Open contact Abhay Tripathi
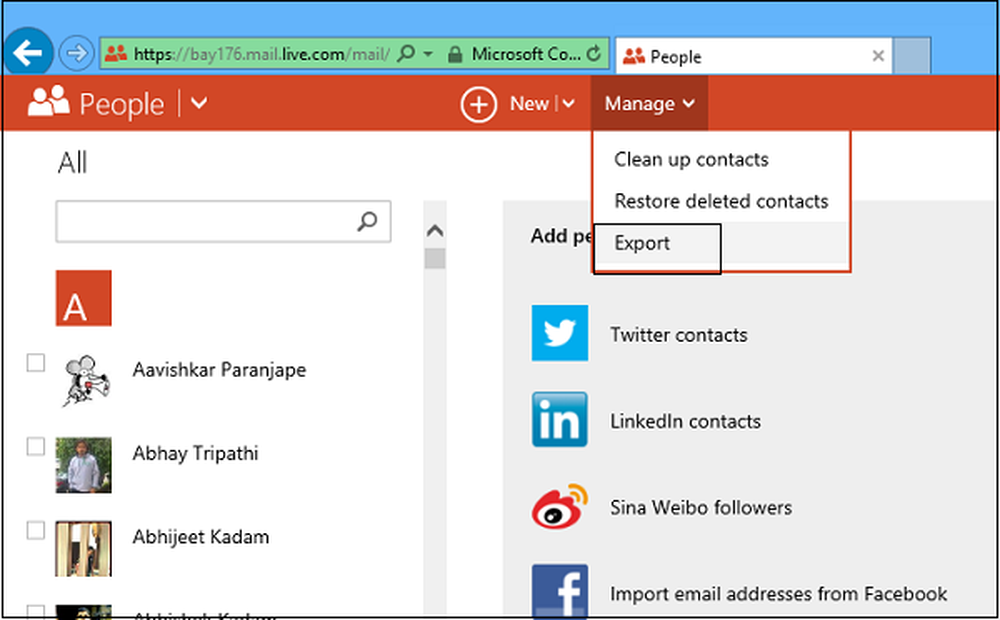This screenshot has width=1000, height=620. 195,454
